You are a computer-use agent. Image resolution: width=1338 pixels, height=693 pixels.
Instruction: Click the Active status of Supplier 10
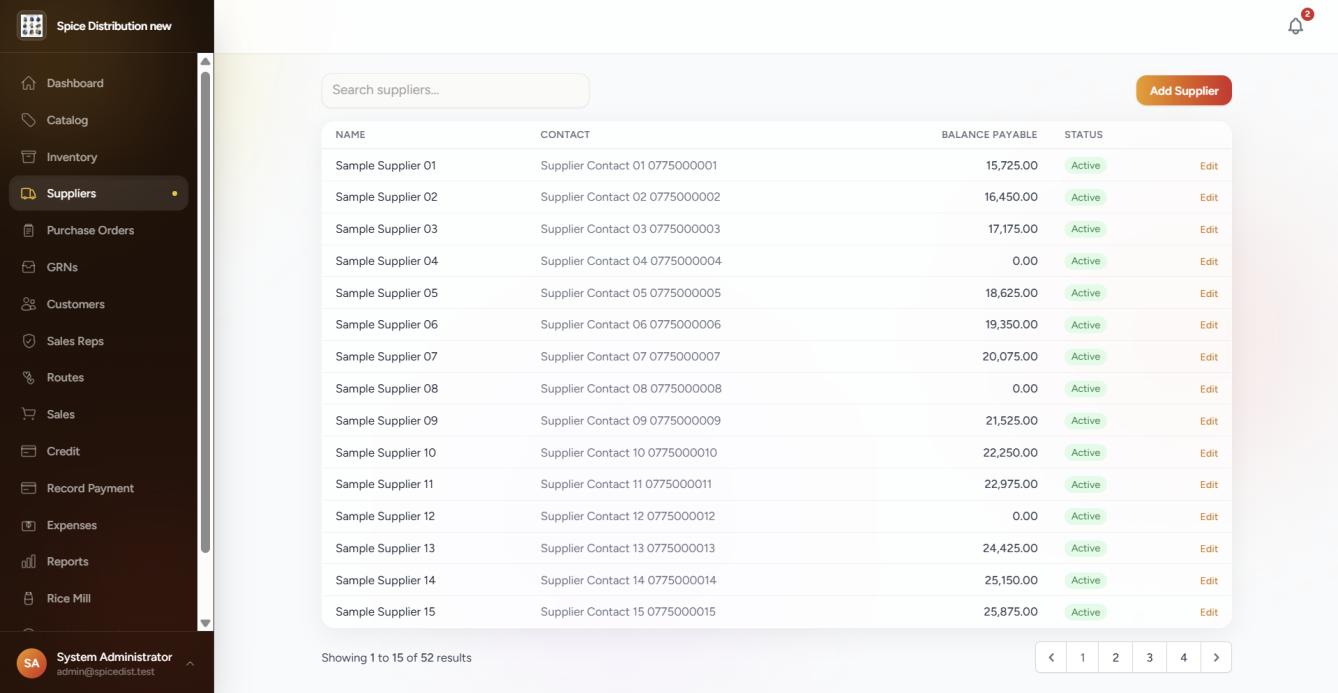coord(1086,453)
